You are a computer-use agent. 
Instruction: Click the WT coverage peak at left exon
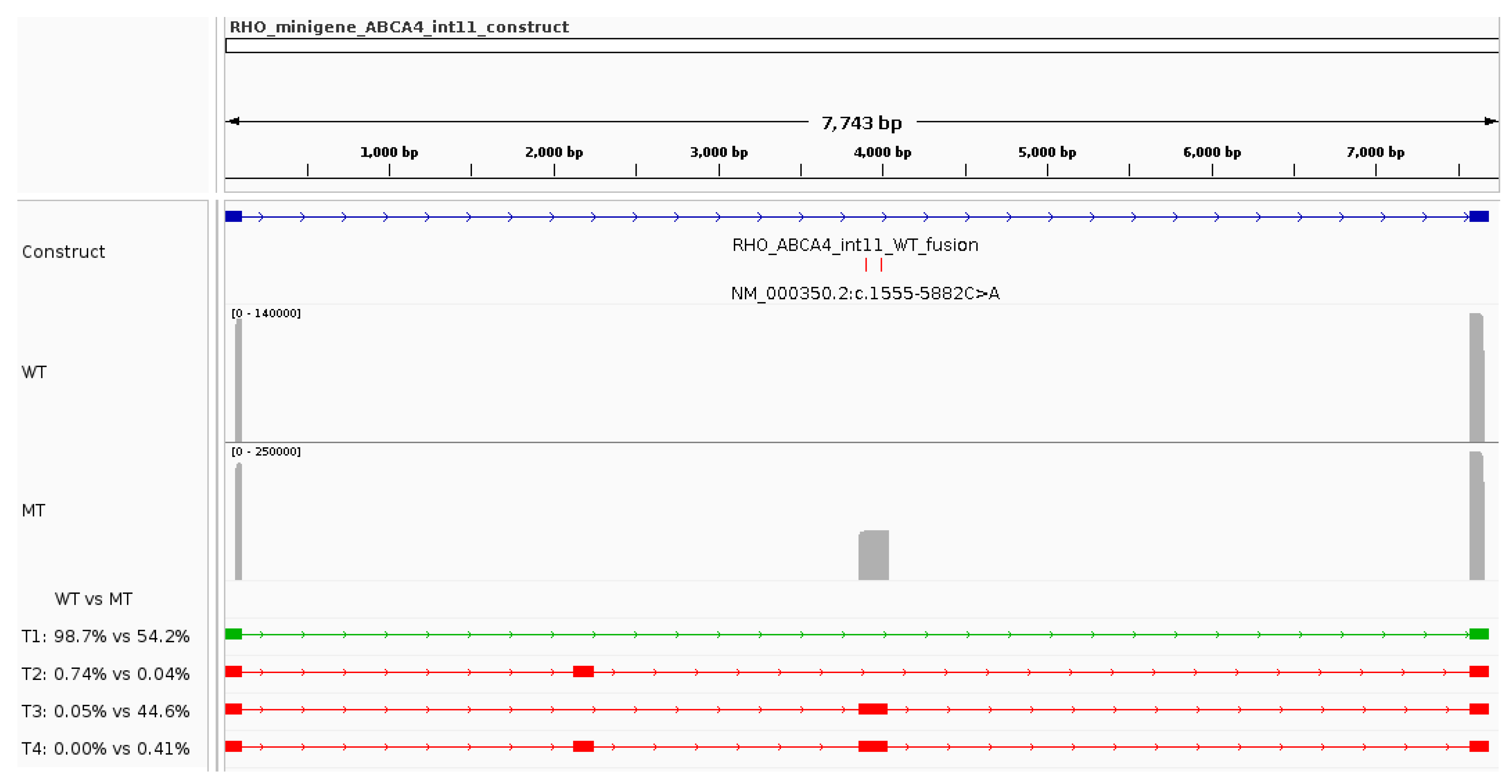[x=238, y=380]
